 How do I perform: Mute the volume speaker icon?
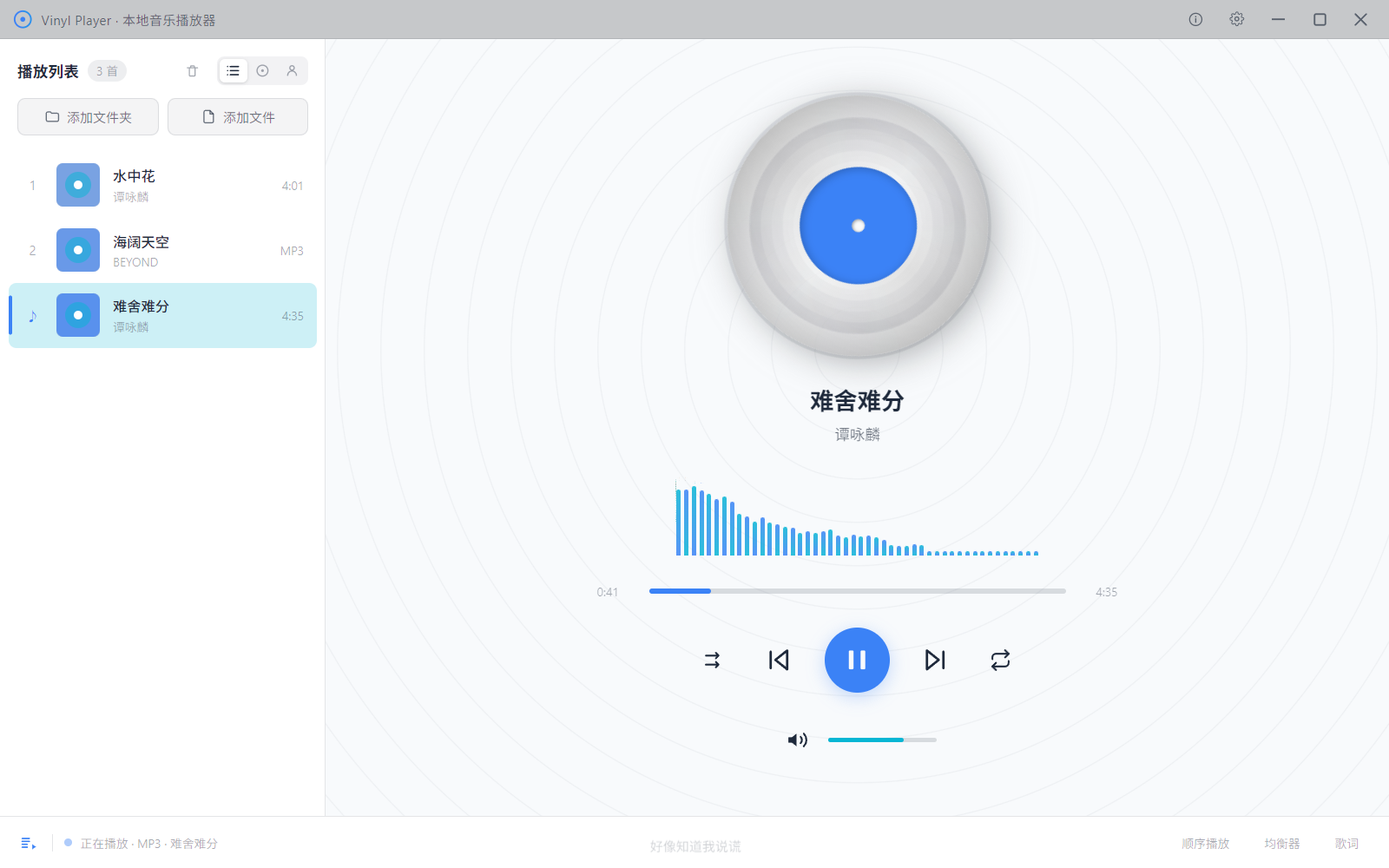coord(797,740)
